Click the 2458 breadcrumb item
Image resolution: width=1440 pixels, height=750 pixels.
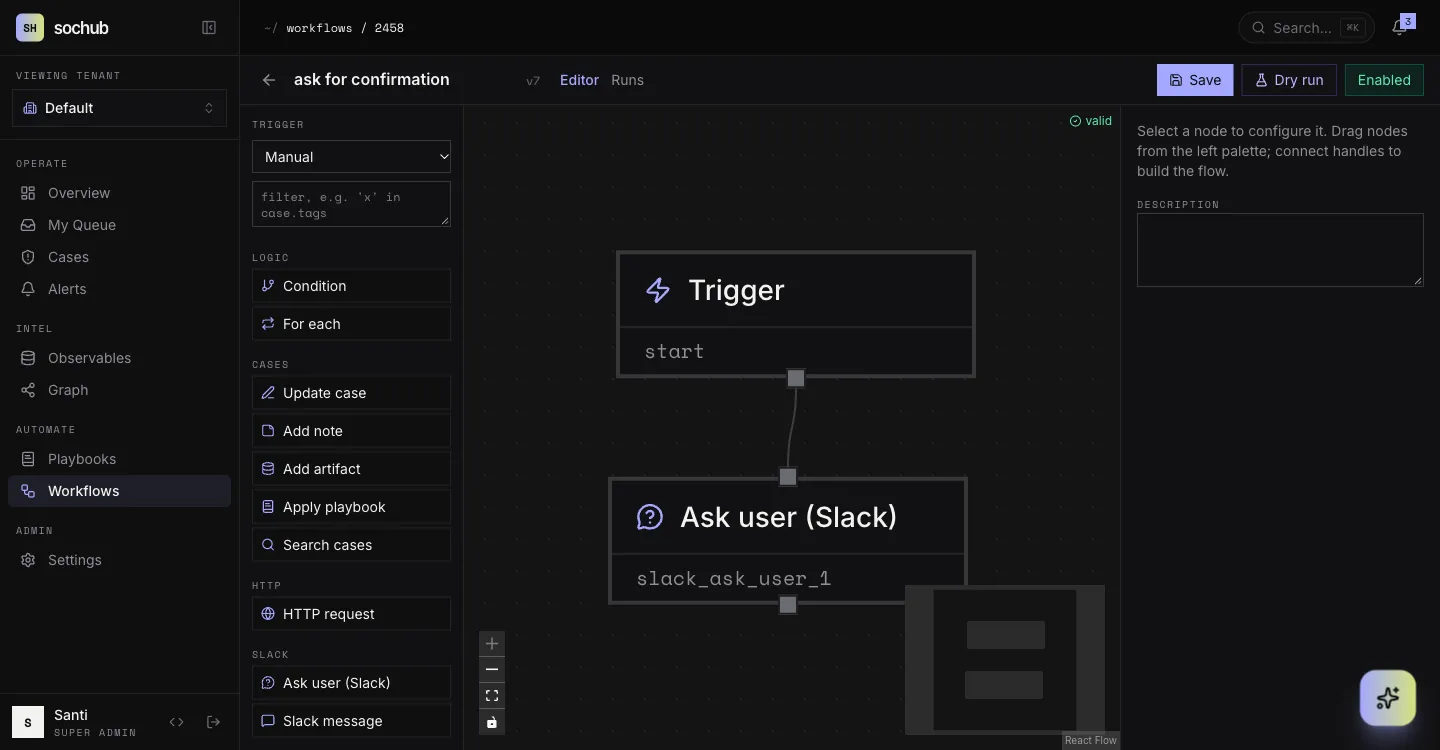(389, 28)
